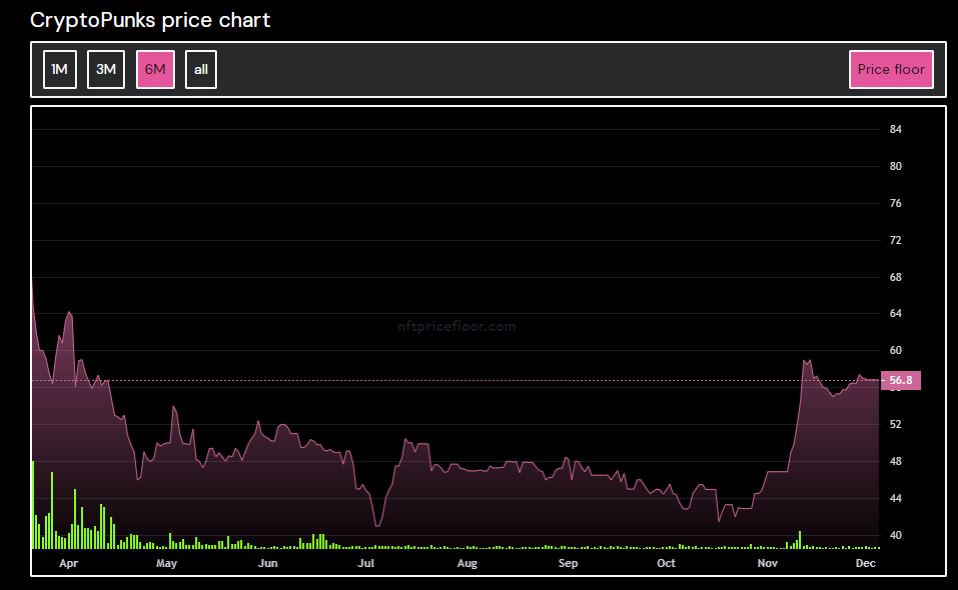Click the early July price low point
Viewport: 958px width, 590px height.
(x=377, y=524)
